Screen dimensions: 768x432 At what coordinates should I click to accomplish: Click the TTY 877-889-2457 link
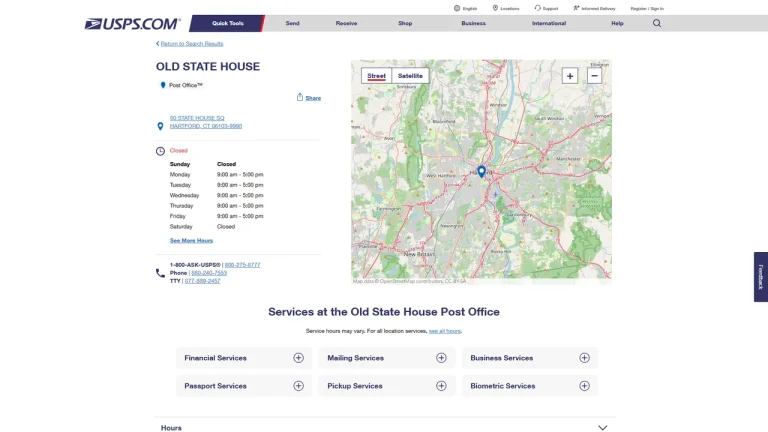point(202,281)
